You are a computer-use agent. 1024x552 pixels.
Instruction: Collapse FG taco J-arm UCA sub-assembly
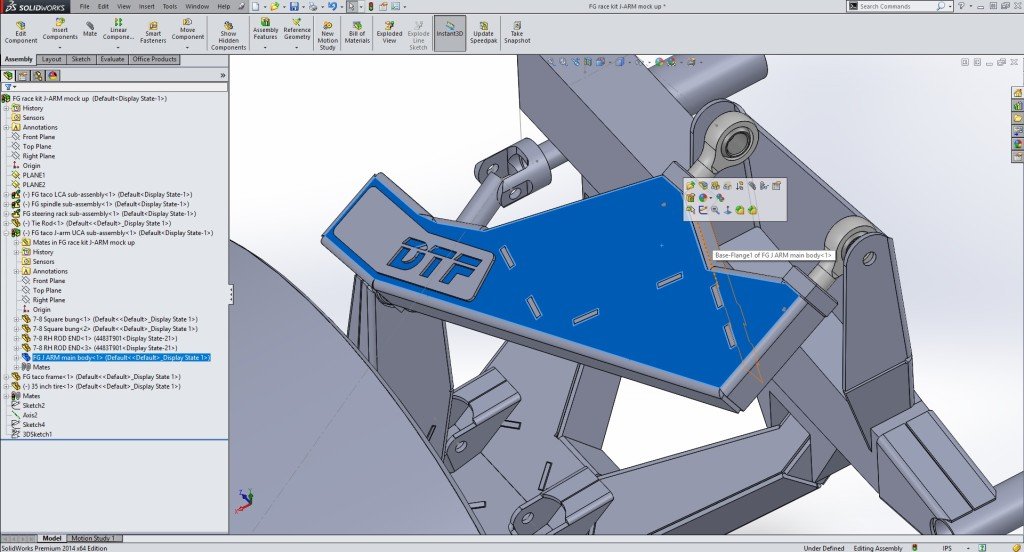(7, 233)
